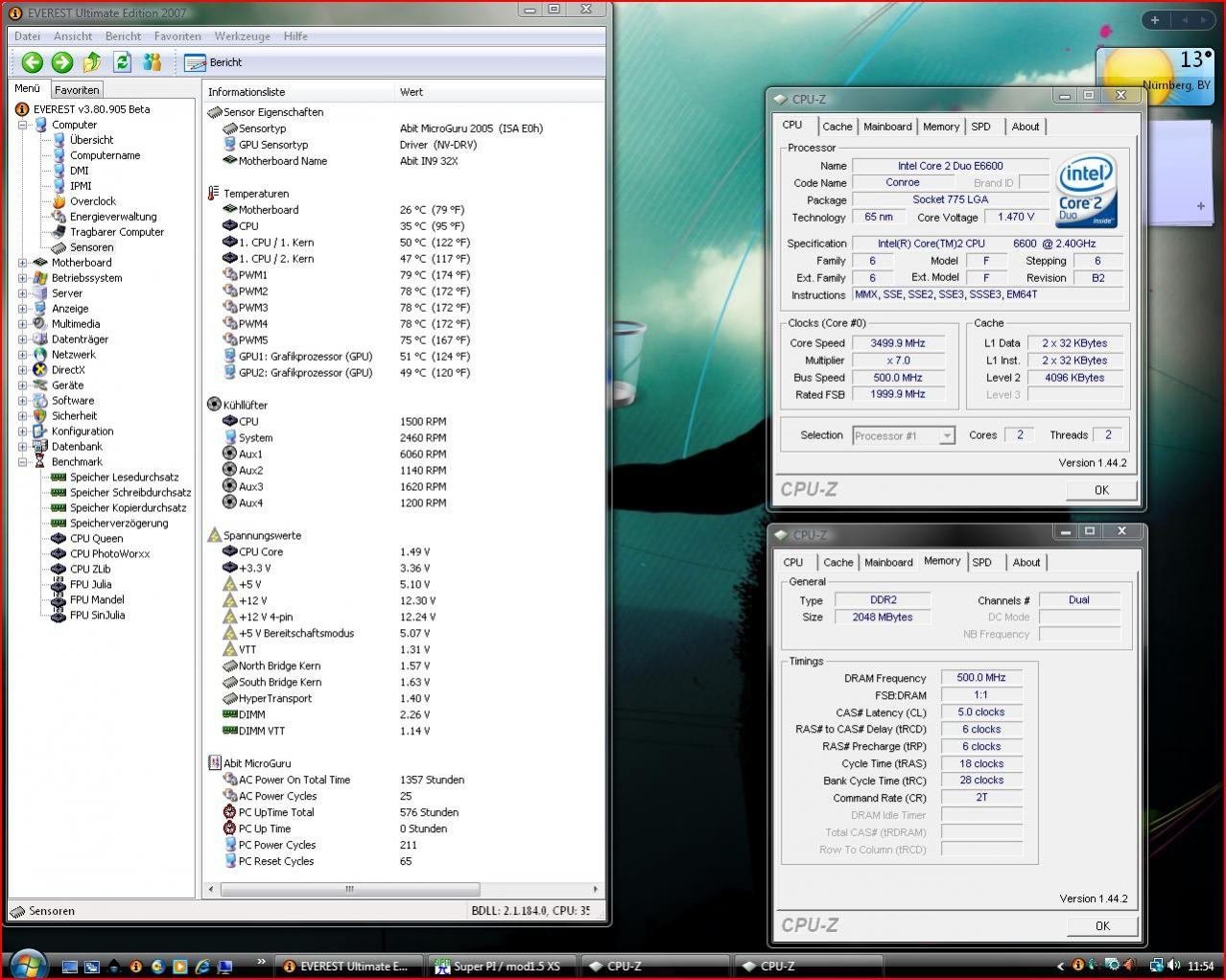Image resolution: width=1226 pixels, height=980 pixels.
Task: Click the horizontal scrollbar right arrow
Action: (595, 889)
